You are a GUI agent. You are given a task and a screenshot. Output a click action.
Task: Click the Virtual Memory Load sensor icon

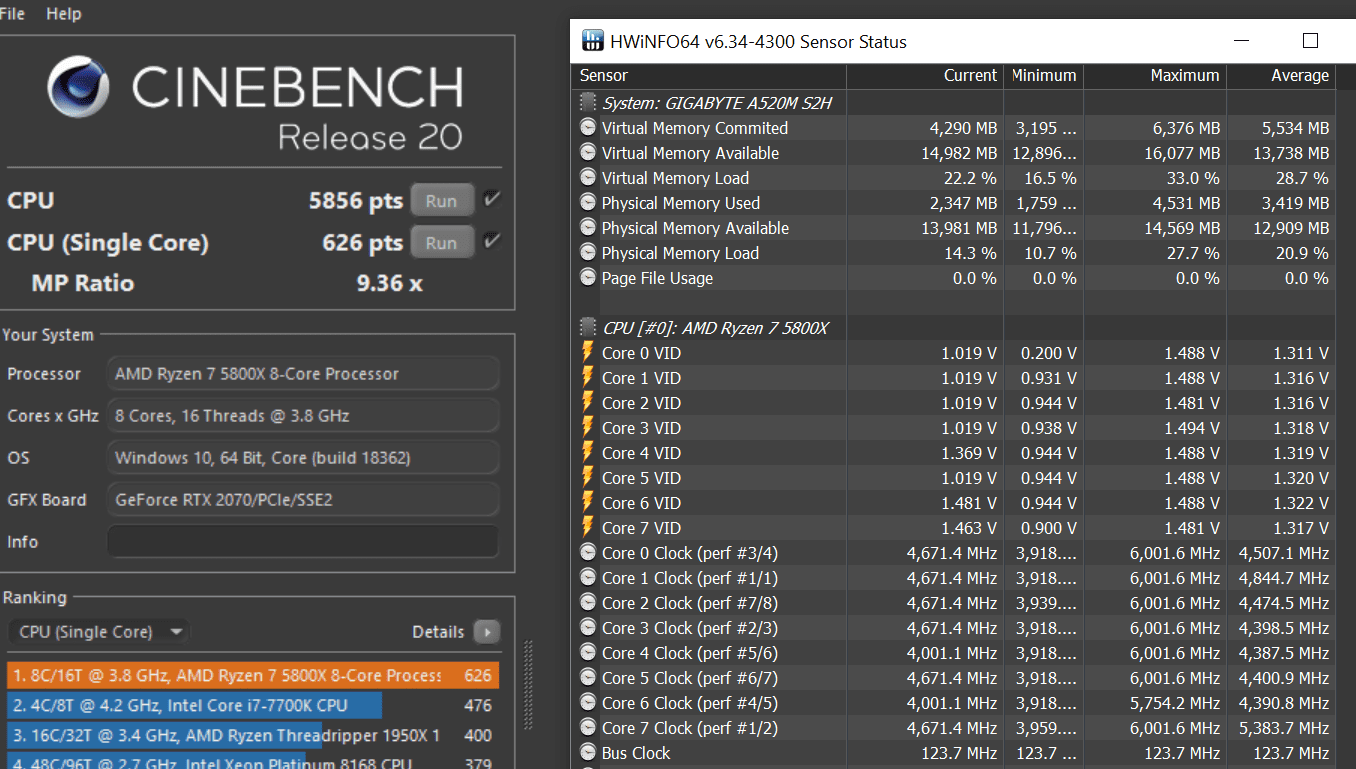pyautogui.click(x=588, y=178)
